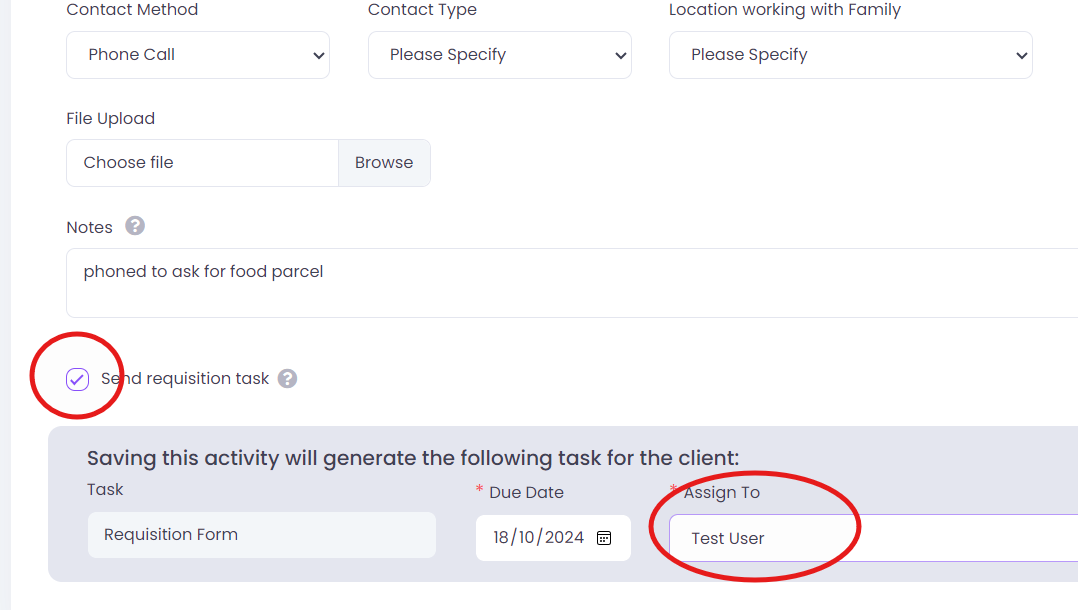Select the year 2024 in Due Date
Screen dimensions: 1078x610
point(564,538)
